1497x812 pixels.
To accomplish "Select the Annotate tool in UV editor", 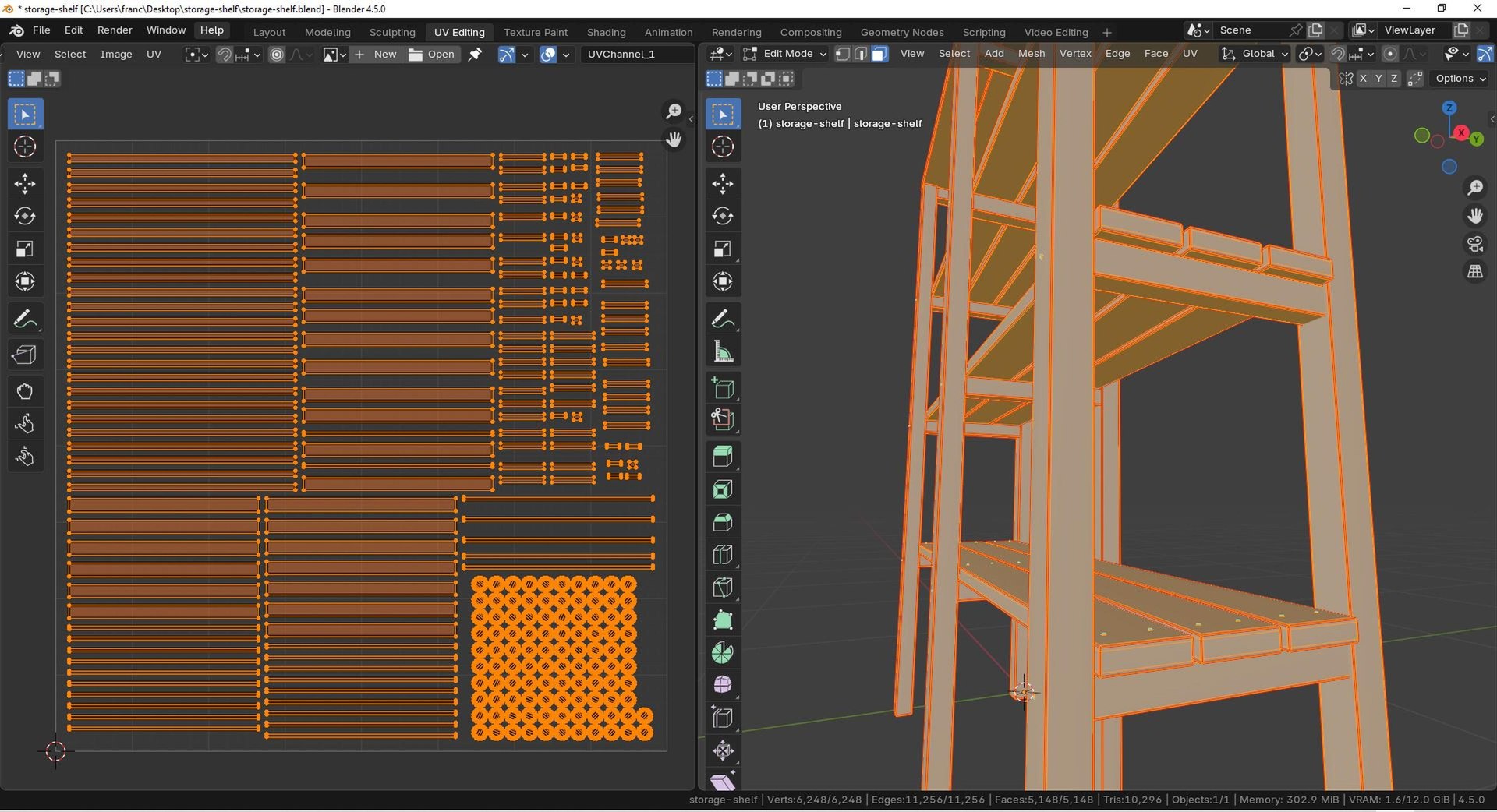I will click(x=25, y=319).
